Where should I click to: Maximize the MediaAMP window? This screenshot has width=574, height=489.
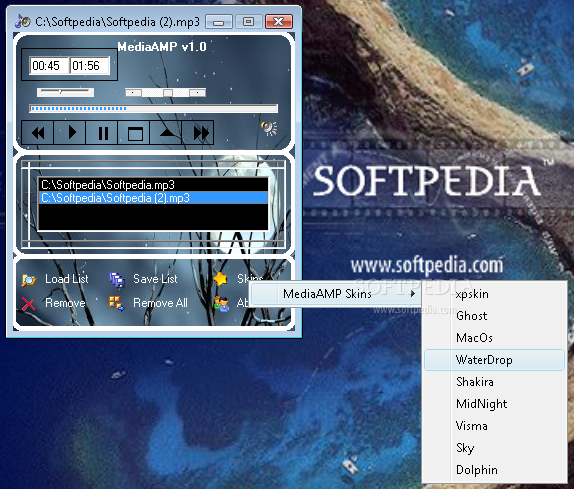click(249, 22)
